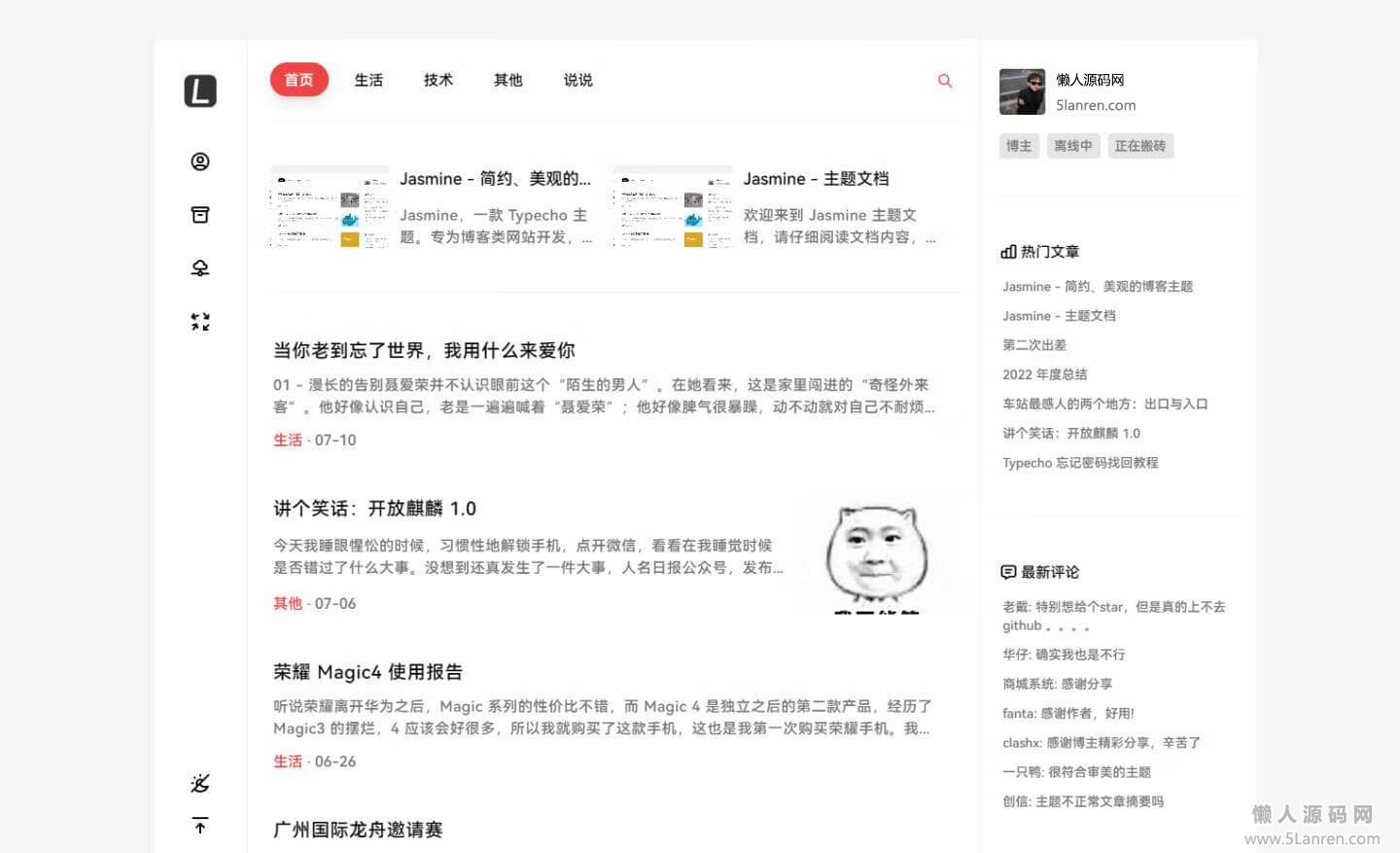Click the back-to-top arrow icon
The image size is (1400, 853).
[200, 826]
